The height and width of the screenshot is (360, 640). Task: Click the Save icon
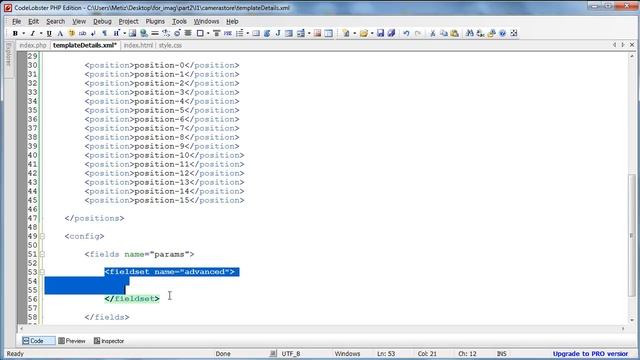(x=380, y=33)
